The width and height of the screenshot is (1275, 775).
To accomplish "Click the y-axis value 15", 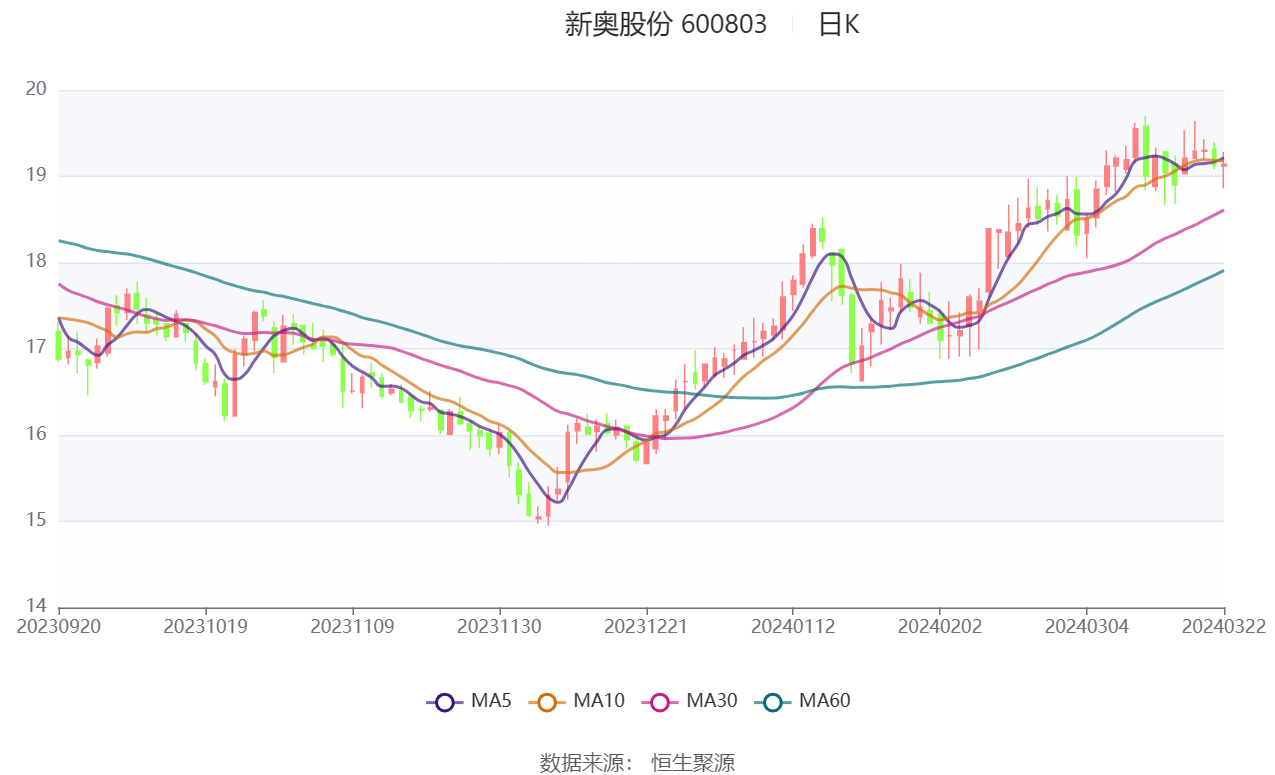I will [x=36, y=520].
